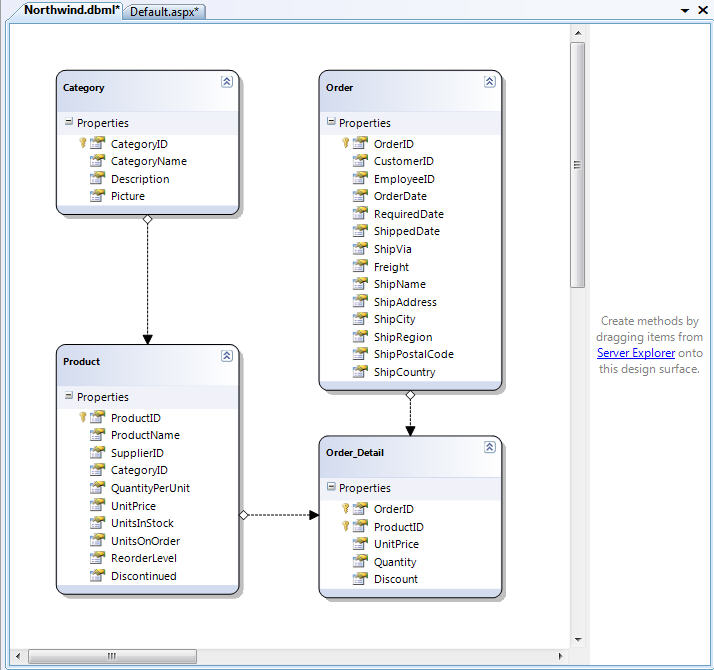This screenshot has width=714, height=670.
Task: Click the property icon beside Discontinued
Action: pos(97,576)
